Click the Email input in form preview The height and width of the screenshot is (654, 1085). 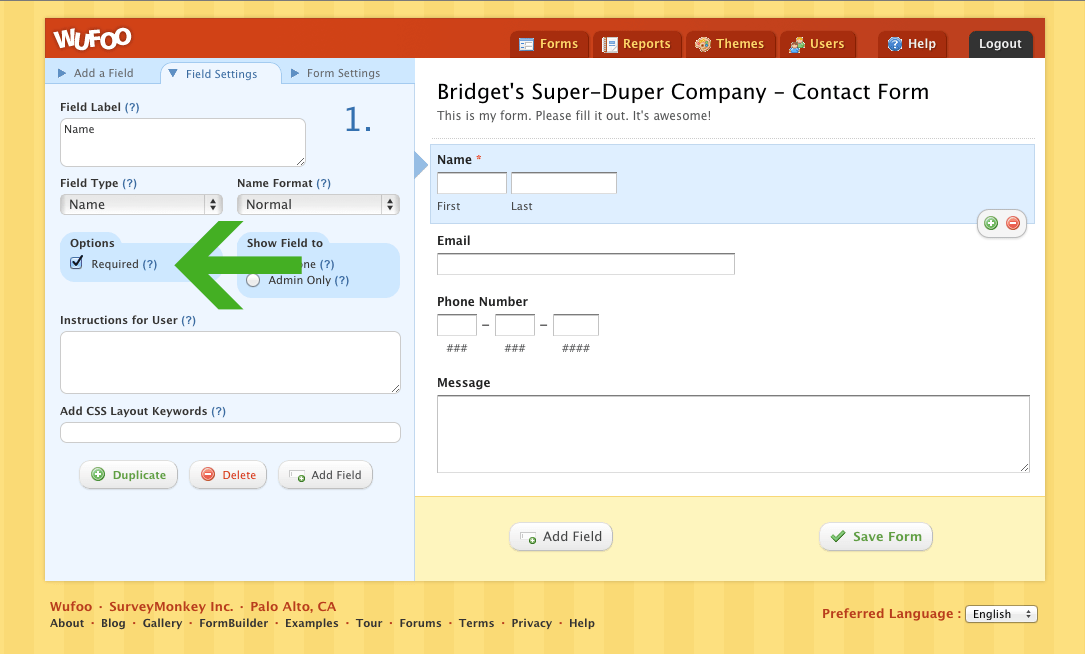tap(586, 264)
